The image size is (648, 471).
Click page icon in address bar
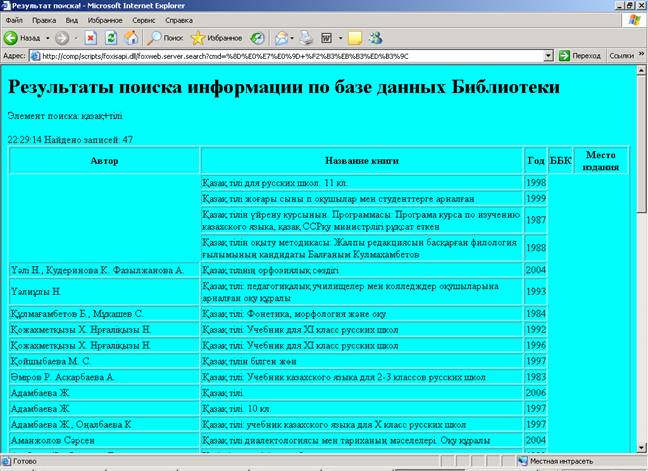click(x=36, y=56)
